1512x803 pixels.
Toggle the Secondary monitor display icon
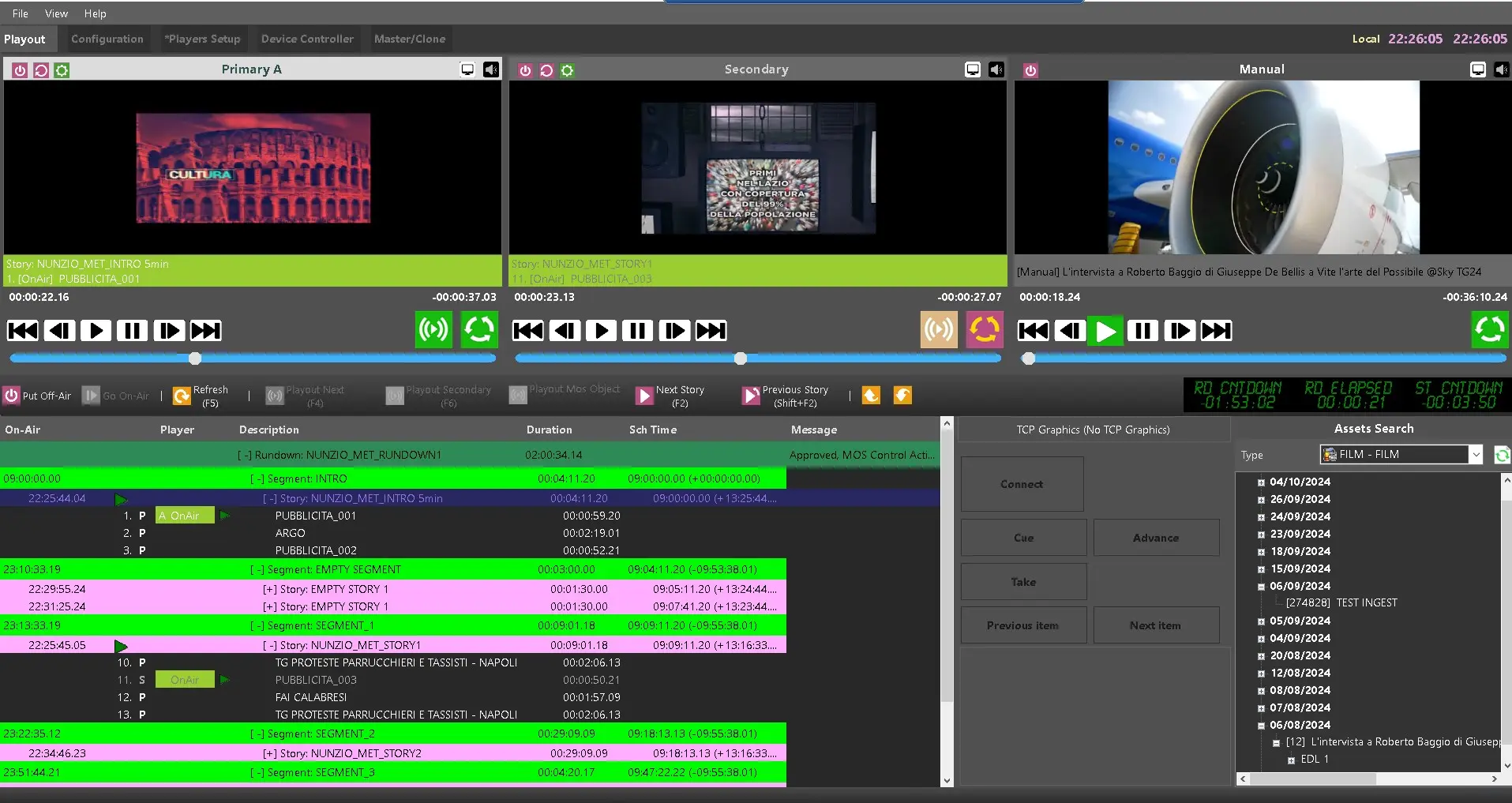(x=973, y=69)
